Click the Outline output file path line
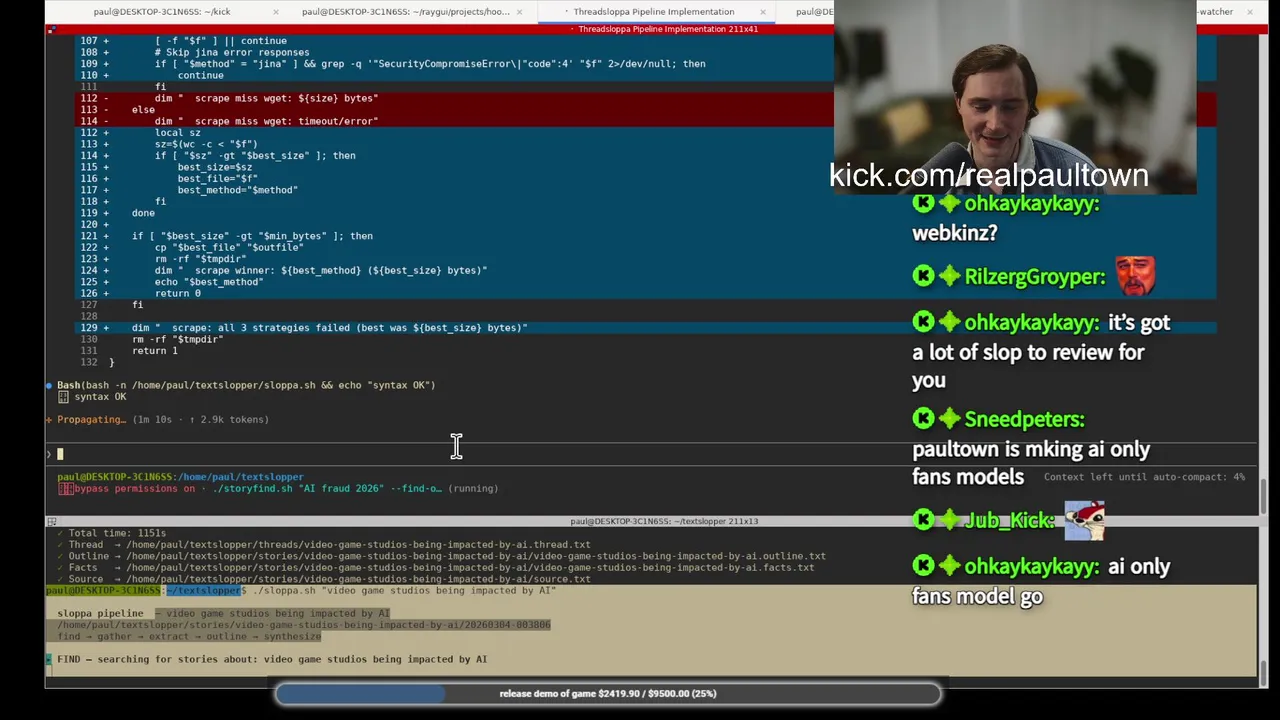1280x720 pixels. click(441, 556)
